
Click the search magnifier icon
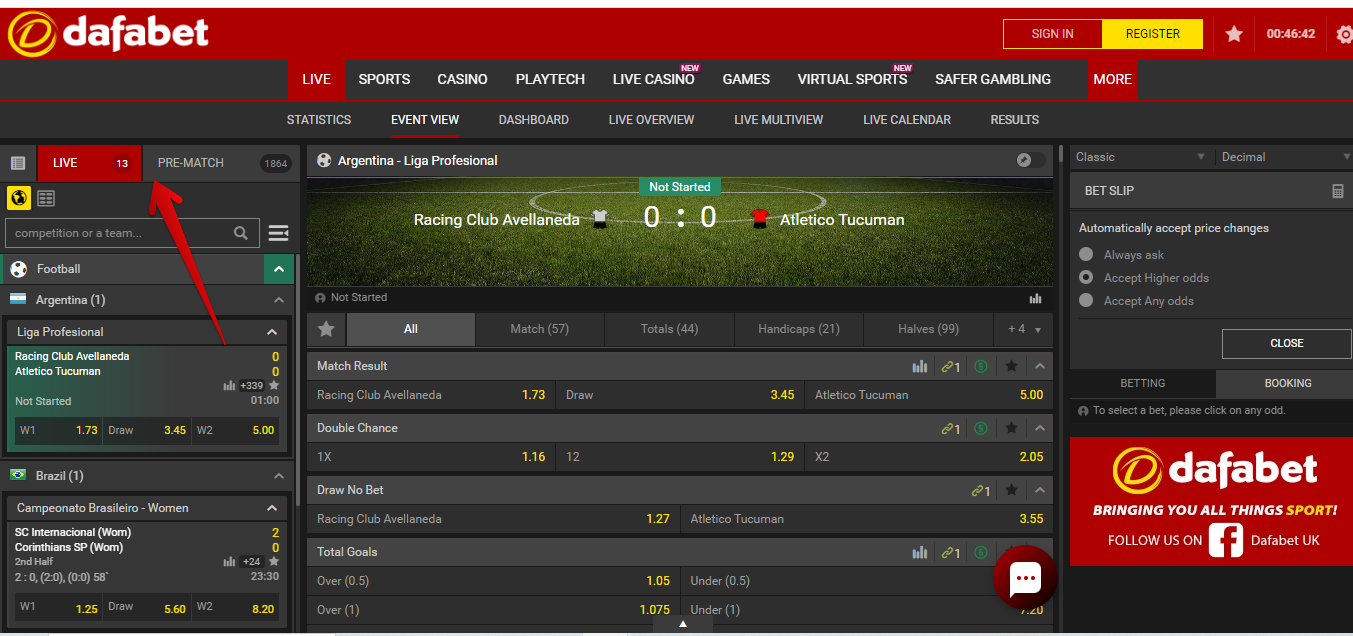(x=241, y=233)
